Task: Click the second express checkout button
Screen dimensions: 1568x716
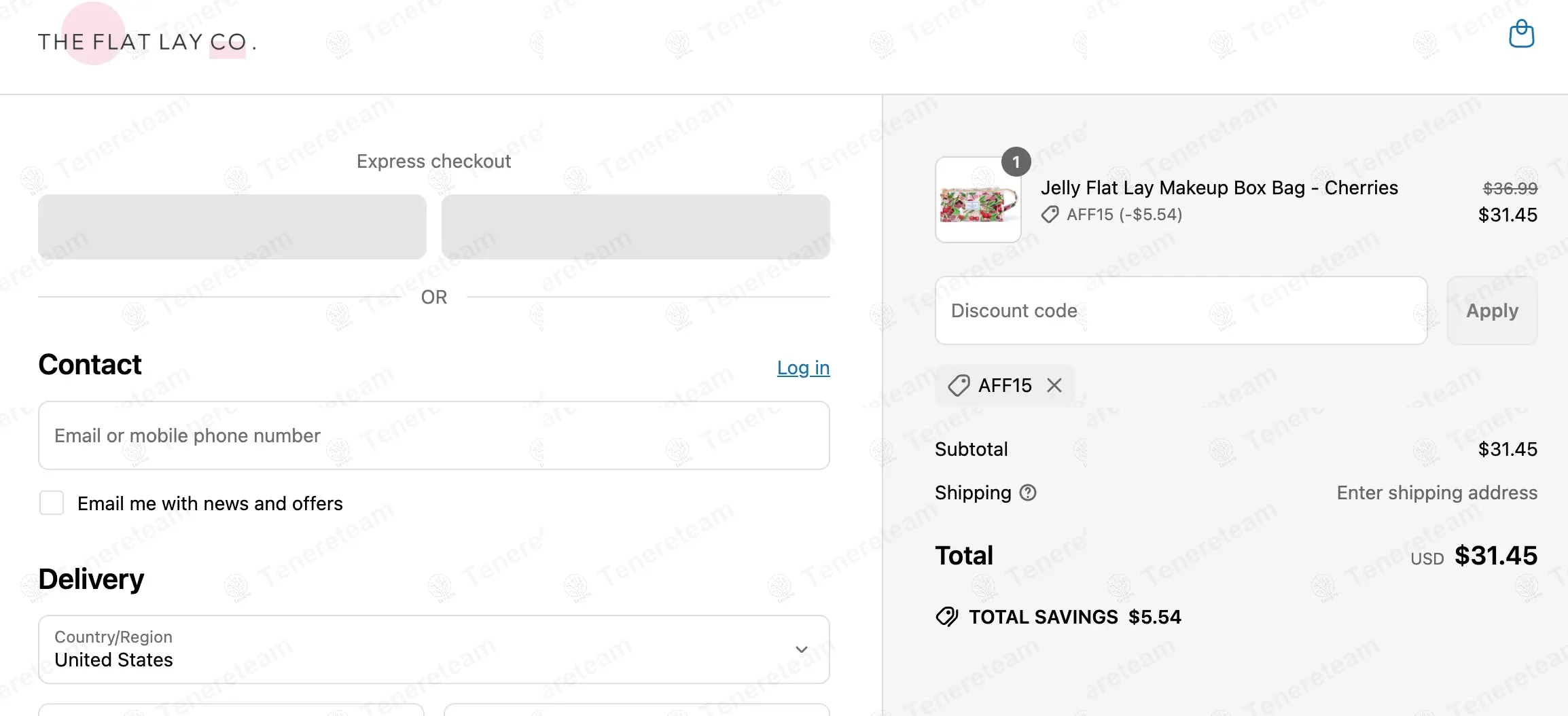Action: point(635,227)
